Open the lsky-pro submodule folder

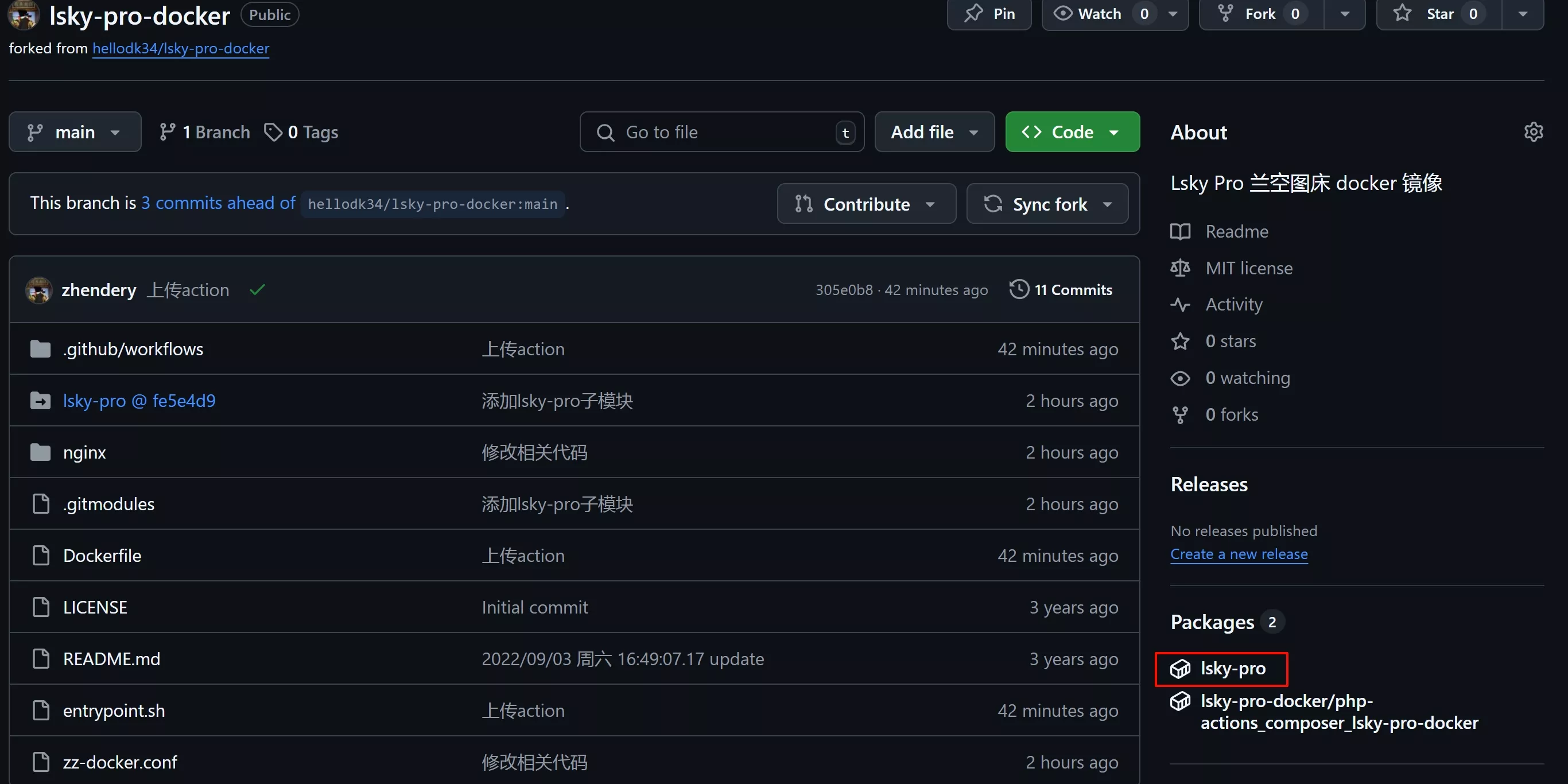(139, 401)
